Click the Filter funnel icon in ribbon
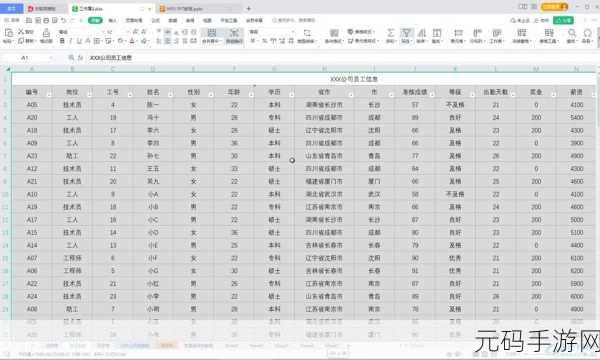This screenshot has height=360, width=600. point(406,33)
